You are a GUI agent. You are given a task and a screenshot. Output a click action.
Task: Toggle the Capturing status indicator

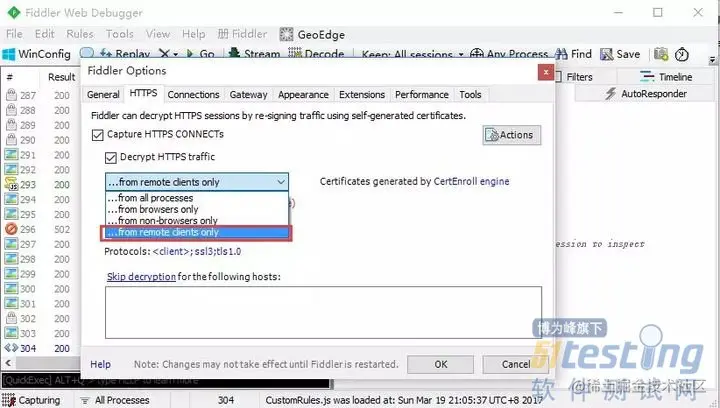pos(31,400)
